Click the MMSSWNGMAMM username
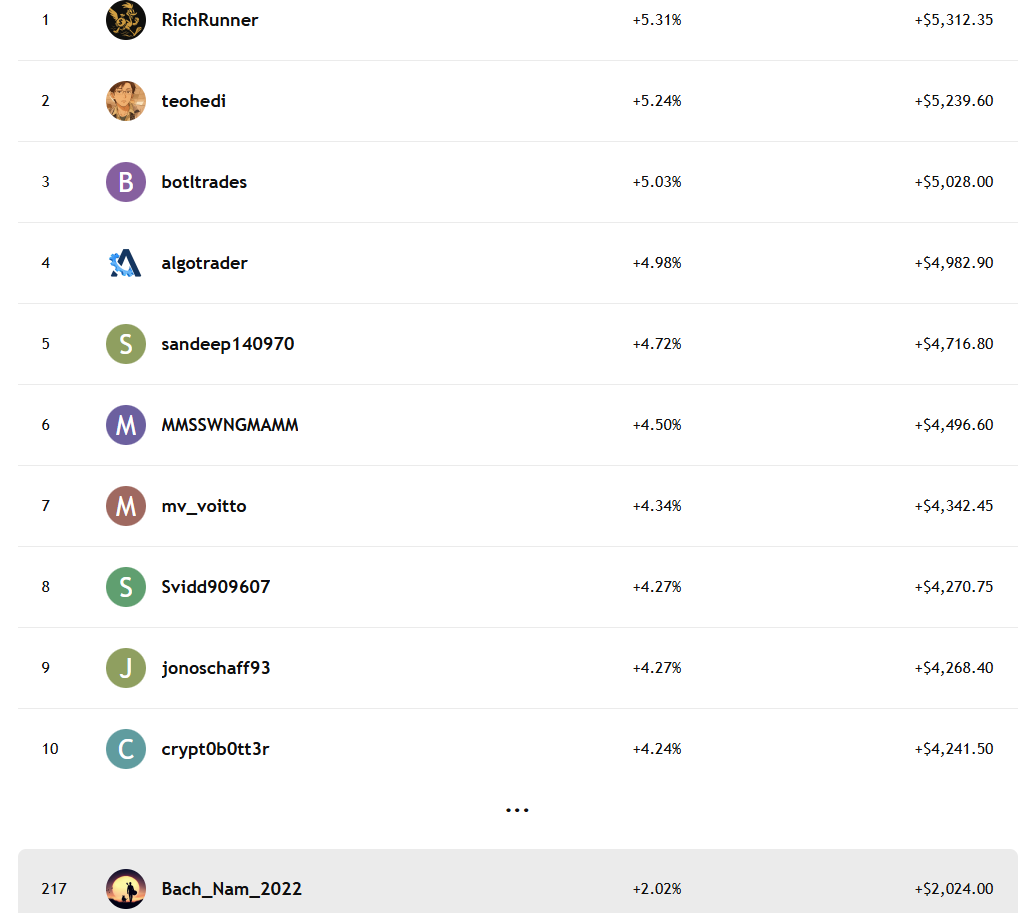The width and height of the screenshot is (1031, 913). point(230,425)
